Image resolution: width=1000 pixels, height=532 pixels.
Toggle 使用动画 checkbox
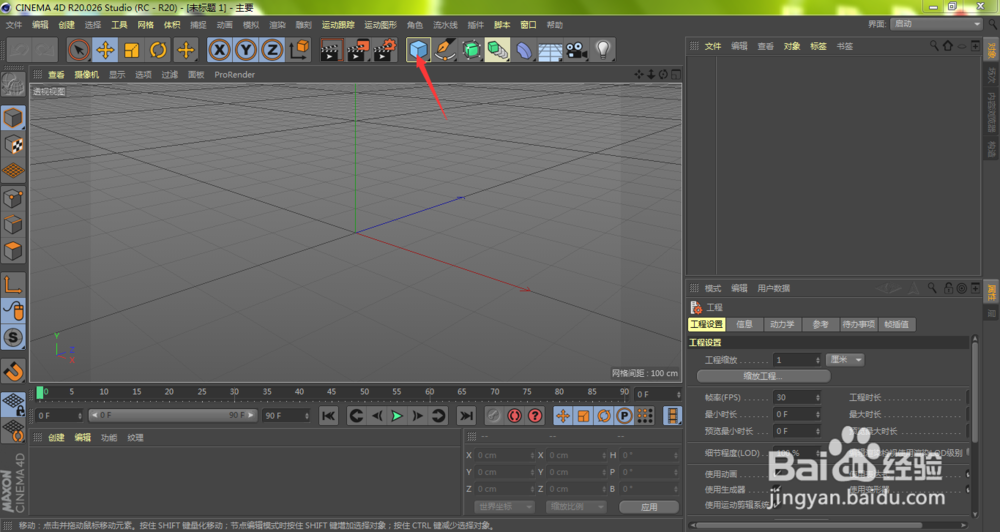tap(777, 473)
